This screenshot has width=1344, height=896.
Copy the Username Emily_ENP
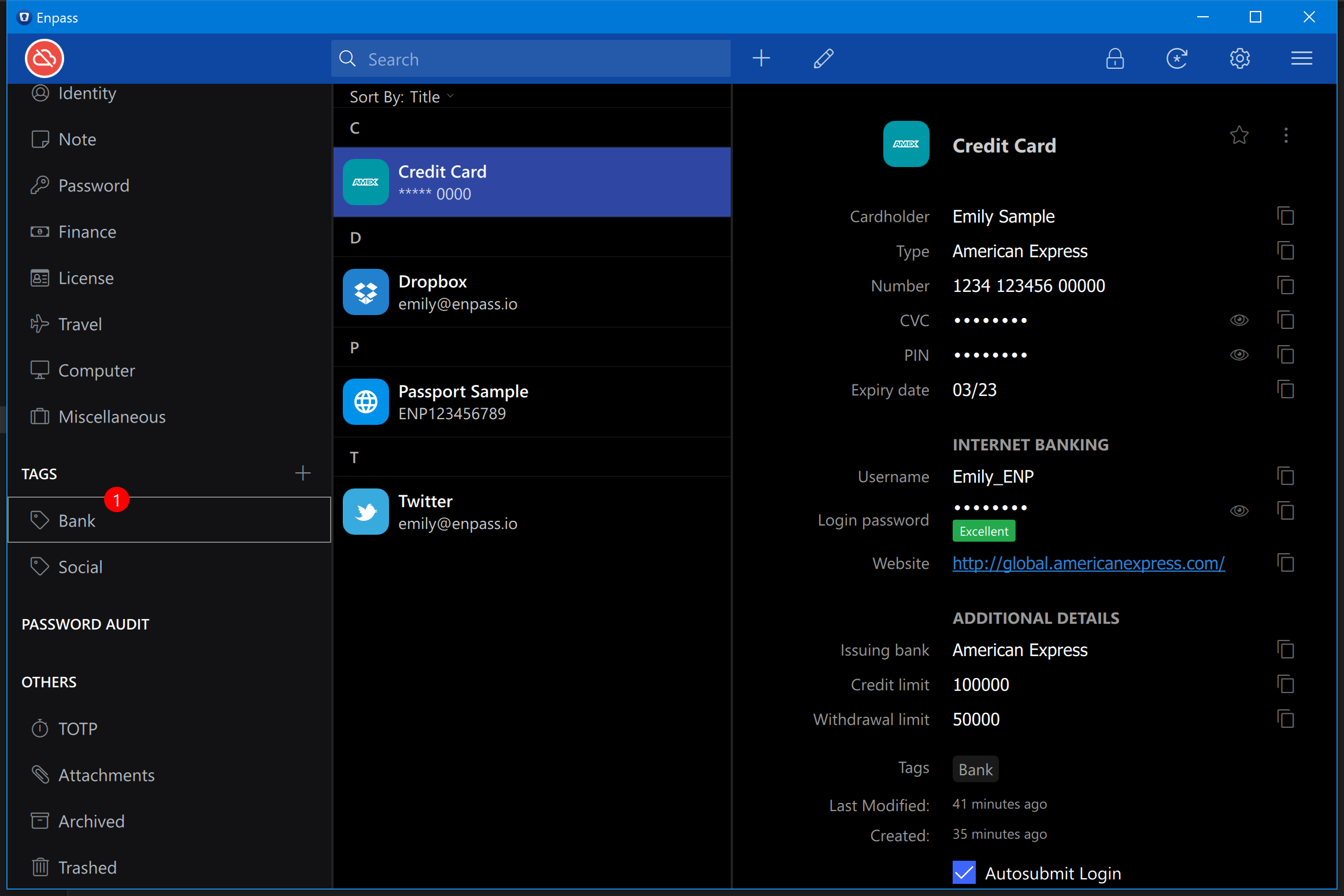pos(1286,476)
